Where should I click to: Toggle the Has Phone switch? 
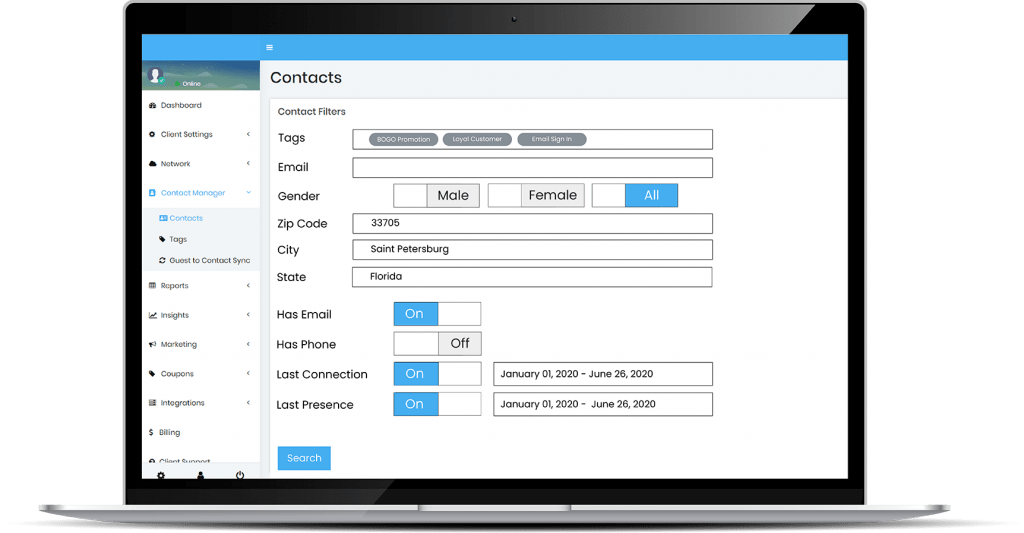[437, 344]
